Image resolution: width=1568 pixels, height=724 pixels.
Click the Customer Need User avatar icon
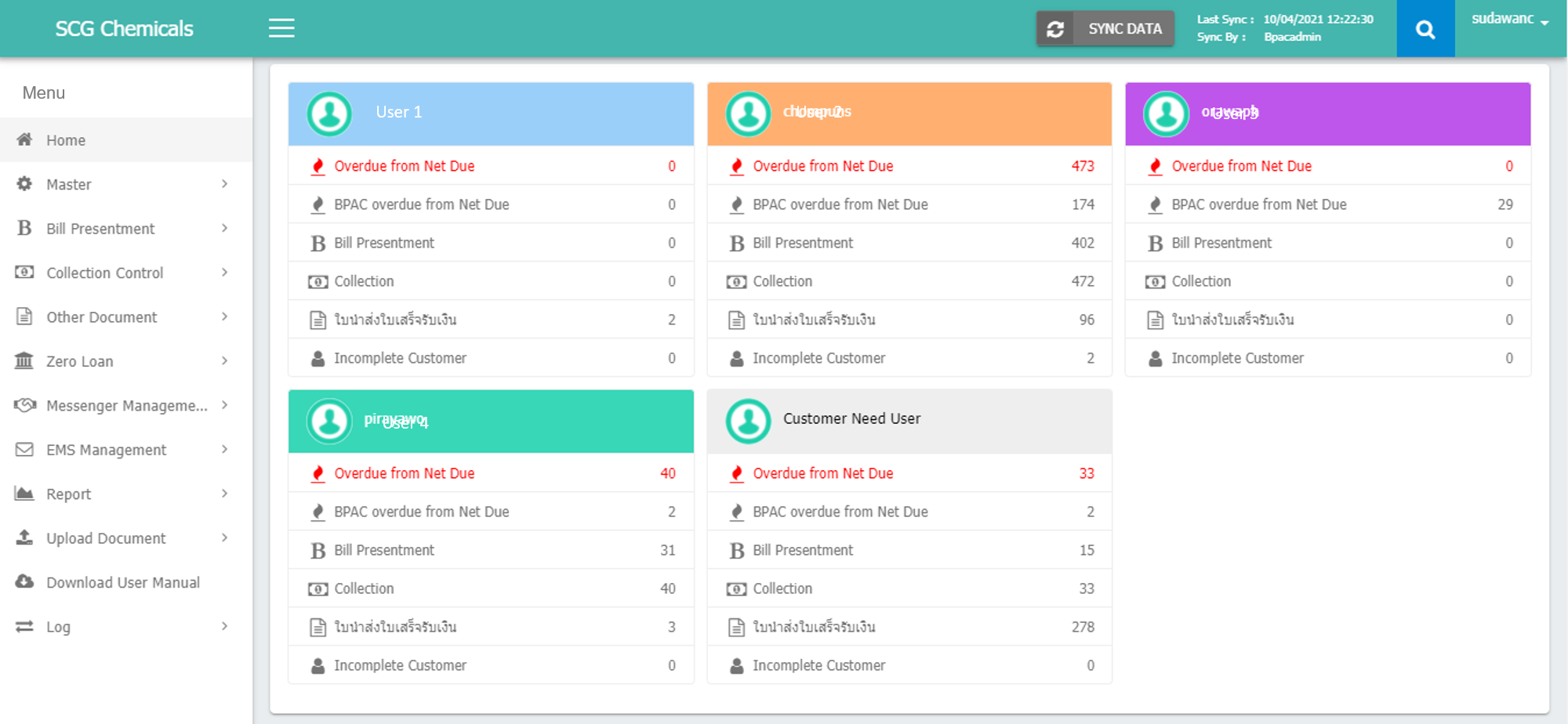(x=748, y=421)
